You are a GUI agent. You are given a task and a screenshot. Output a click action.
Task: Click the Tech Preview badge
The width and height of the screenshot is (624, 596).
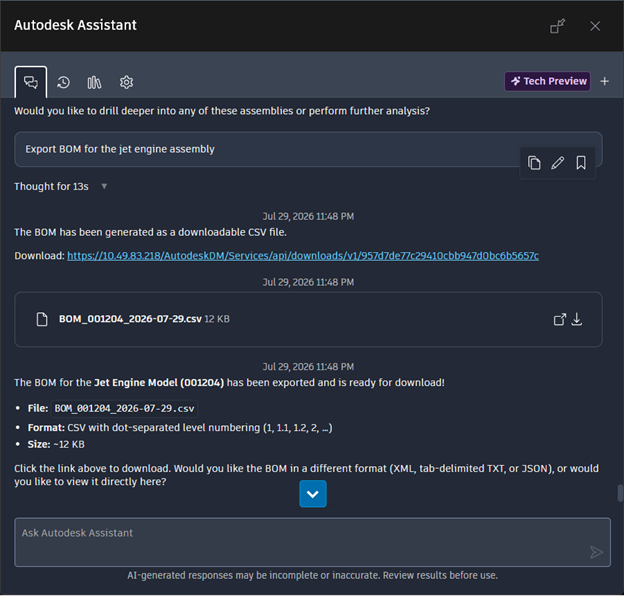pyautogui.click(x=548, y=81)
